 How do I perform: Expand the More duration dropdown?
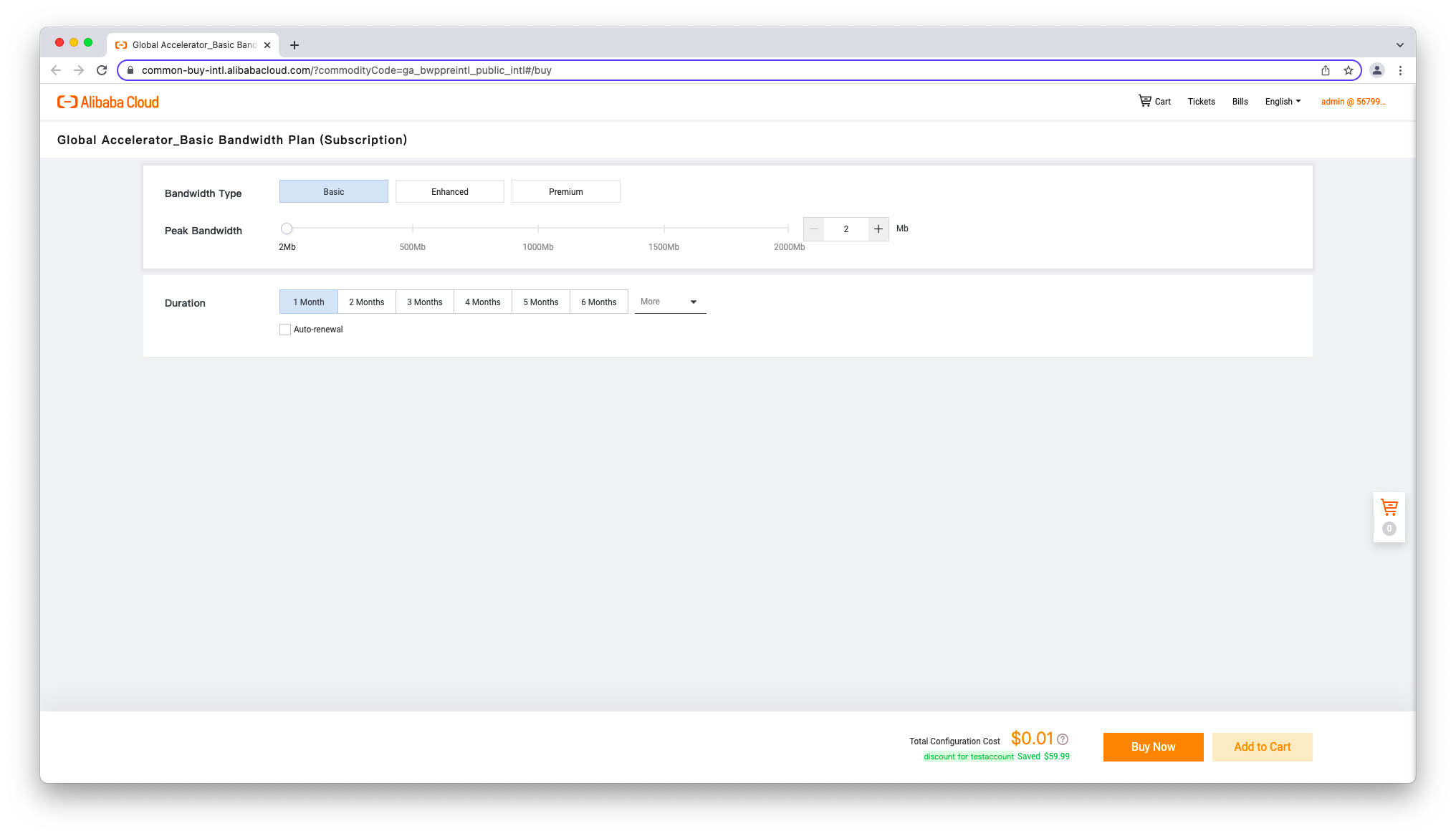point(670,302)
